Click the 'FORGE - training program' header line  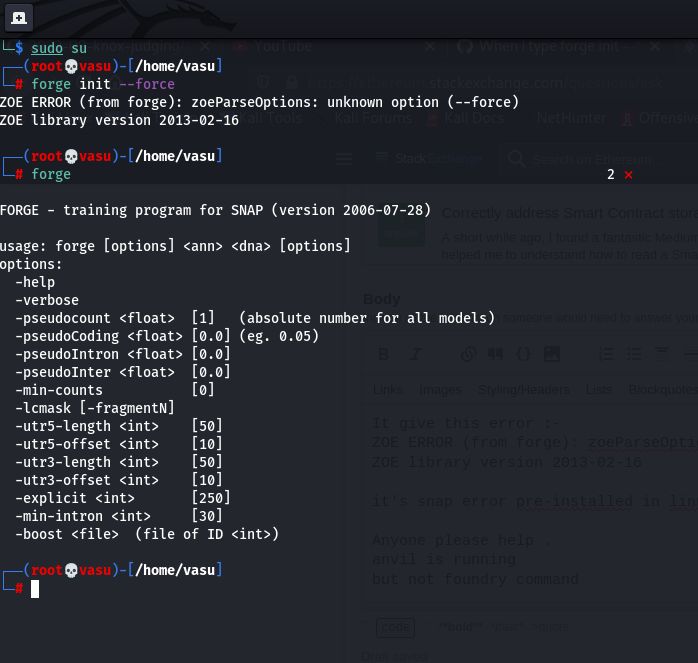(x=215, y=210)
